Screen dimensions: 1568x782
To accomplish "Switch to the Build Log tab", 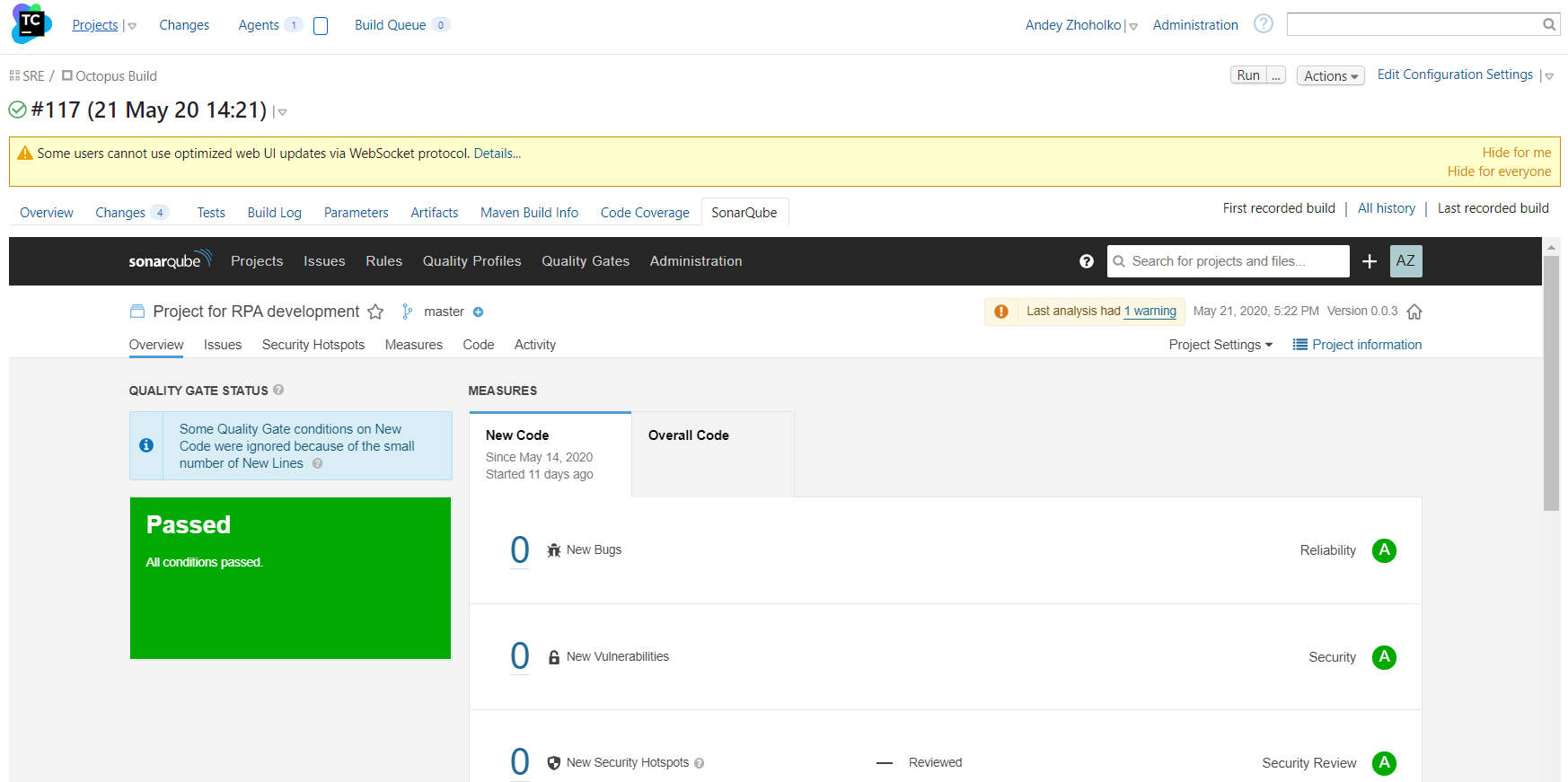I will [x=275, y=213].
